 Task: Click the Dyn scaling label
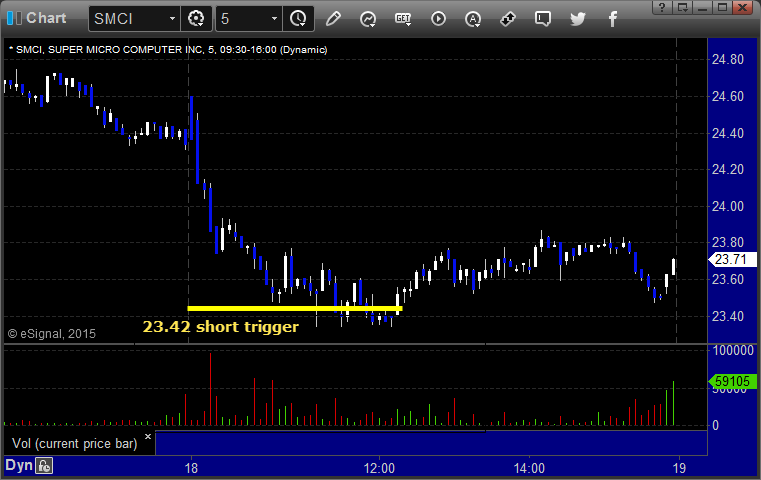19,465
